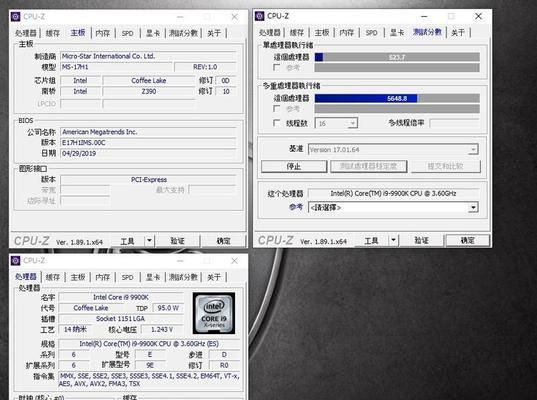Open 参考 processor selection dropdown
This screenshot has height=400, width=537.
393,207
